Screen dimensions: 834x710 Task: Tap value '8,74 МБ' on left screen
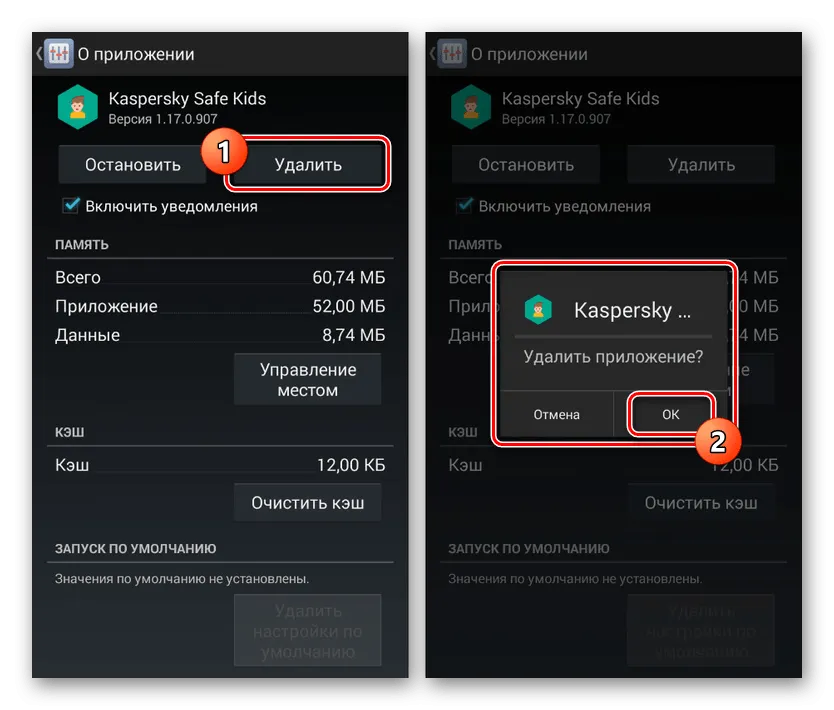[x=353, y=335]
